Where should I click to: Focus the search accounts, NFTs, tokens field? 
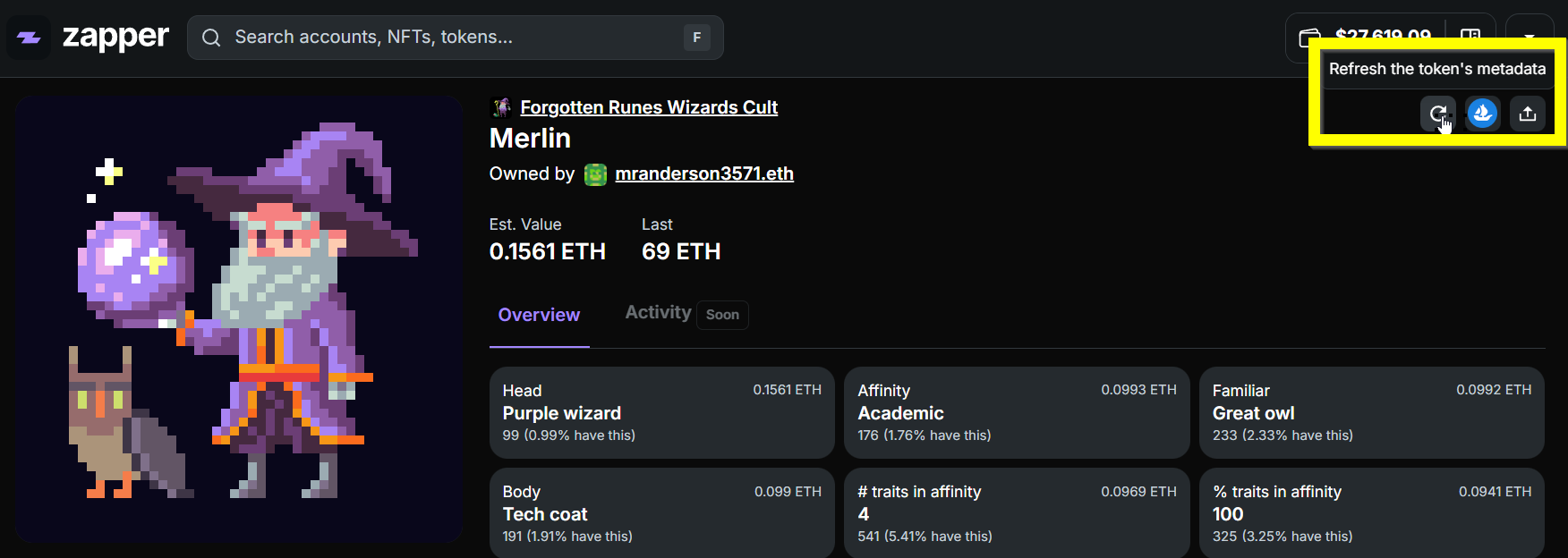tap(447, 38)
